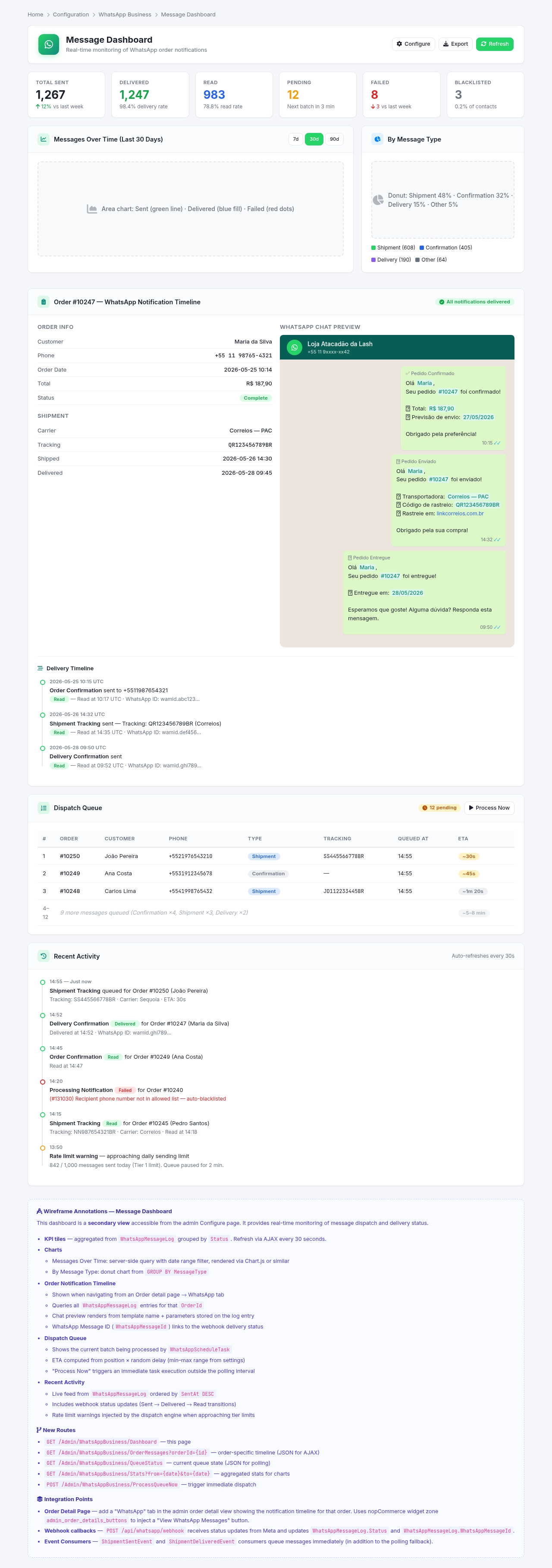The image size is (552, 1568).
Task: Export the dashboard data
Action: point(455,44)
